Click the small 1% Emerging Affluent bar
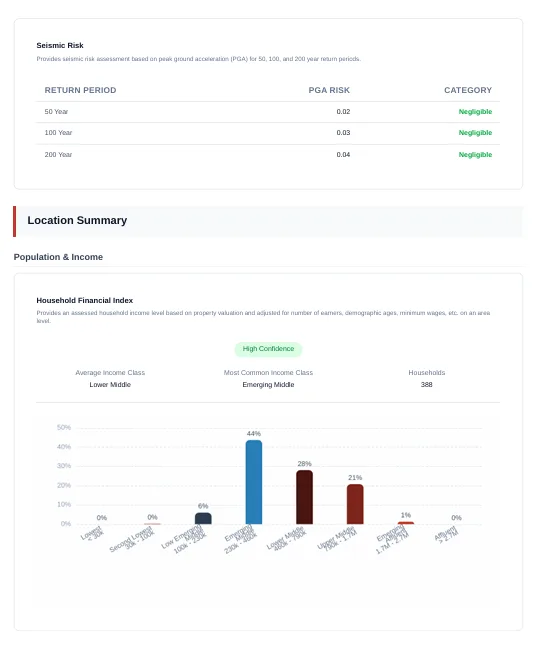 (406, 523)
